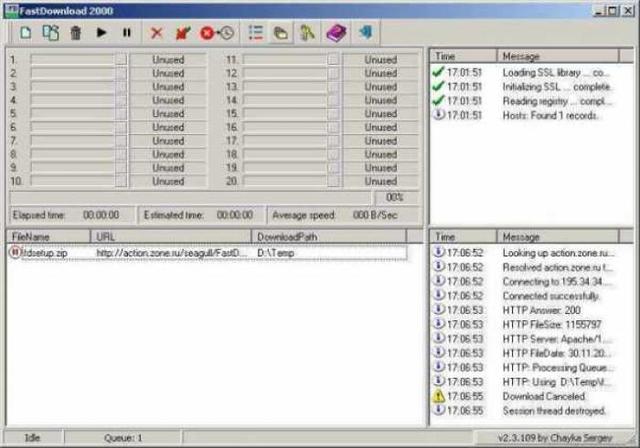Click the green check icon for Loading SSL library
This screenshot has width=640, height=448.
point(438,72)
